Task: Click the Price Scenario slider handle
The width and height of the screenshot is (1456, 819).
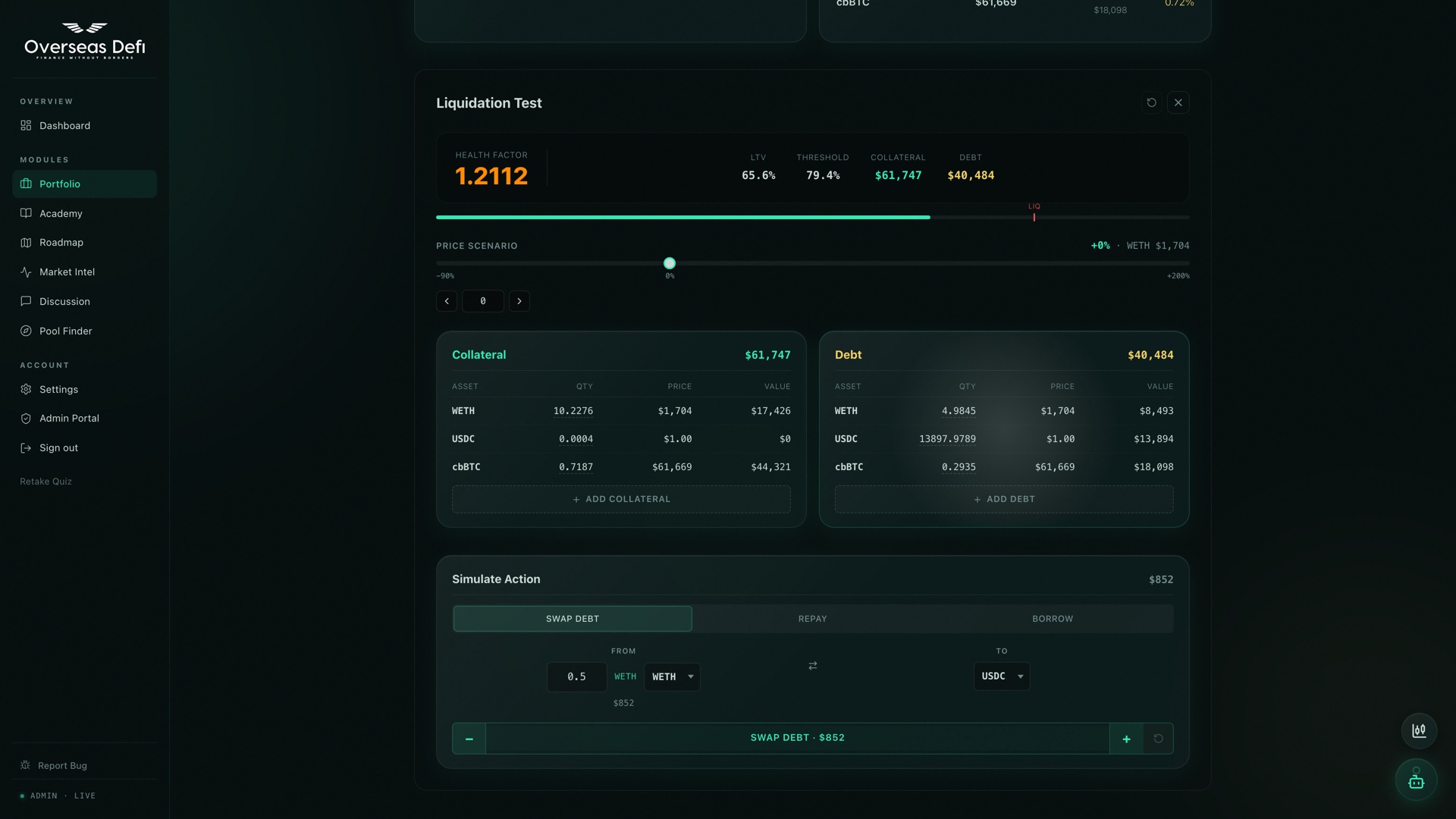Action: point(670,263)
